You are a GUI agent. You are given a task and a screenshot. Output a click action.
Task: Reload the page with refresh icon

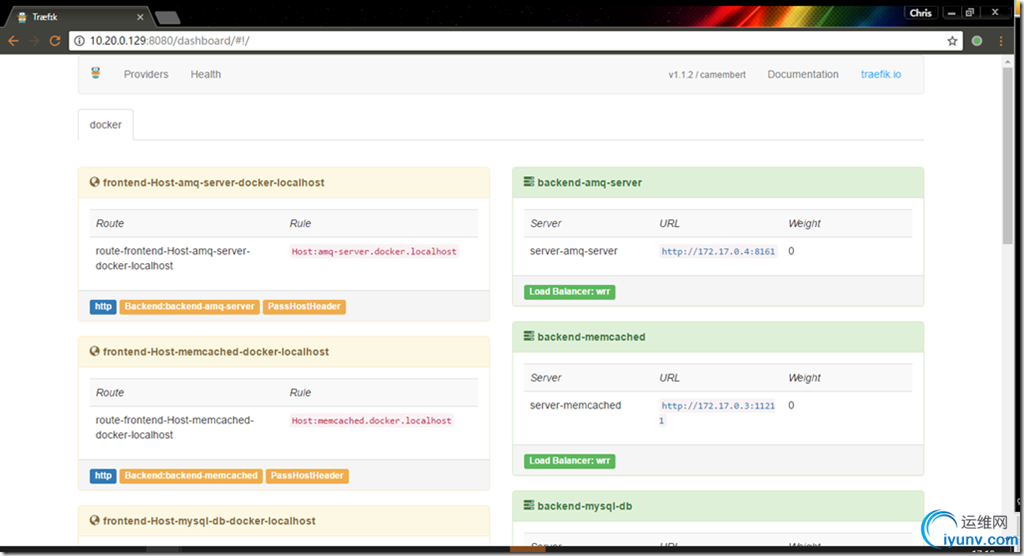(55, 41)
